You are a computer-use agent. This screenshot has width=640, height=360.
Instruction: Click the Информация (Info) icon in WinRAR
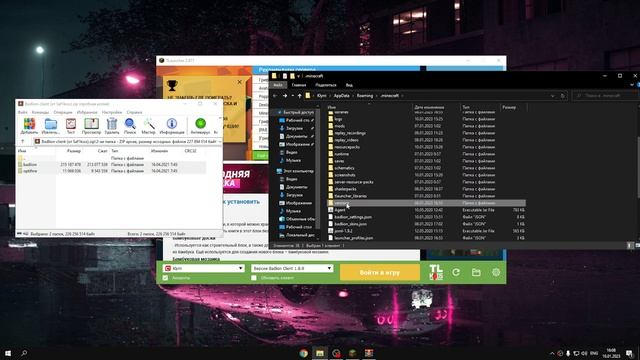(x=172, y=124)
